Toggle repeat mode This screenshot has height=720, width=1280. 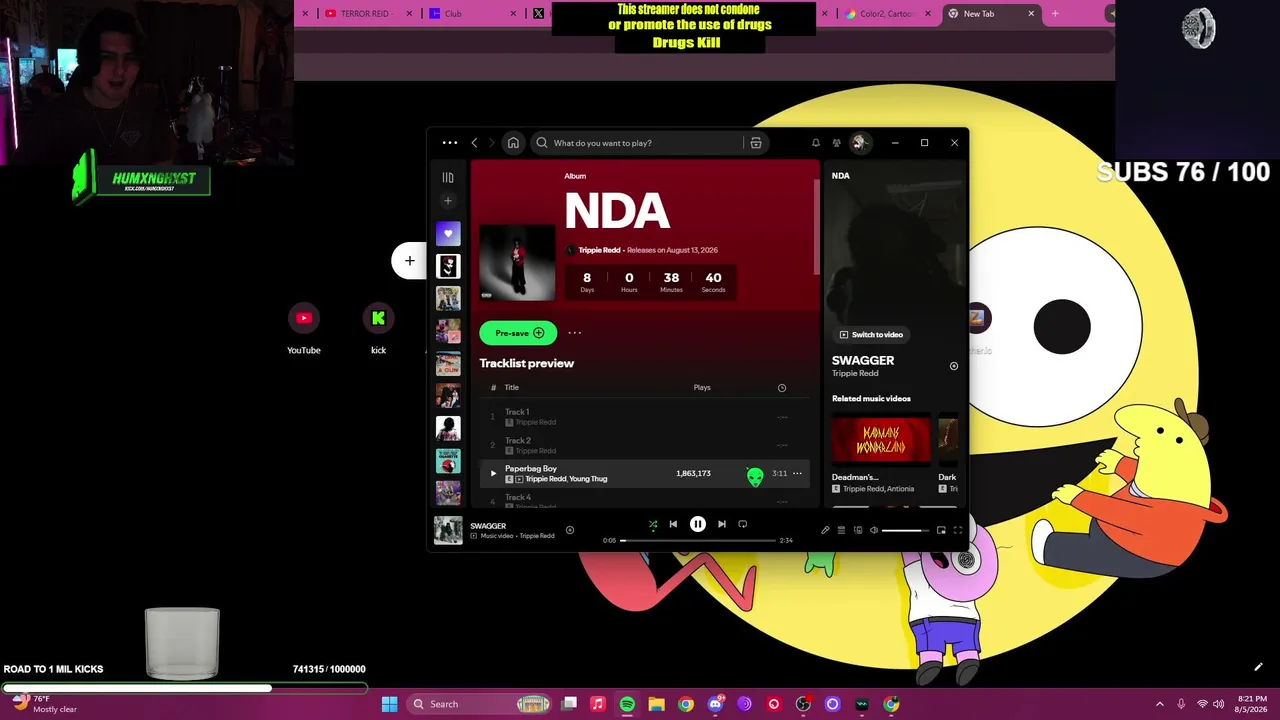(x=743, y=524)
